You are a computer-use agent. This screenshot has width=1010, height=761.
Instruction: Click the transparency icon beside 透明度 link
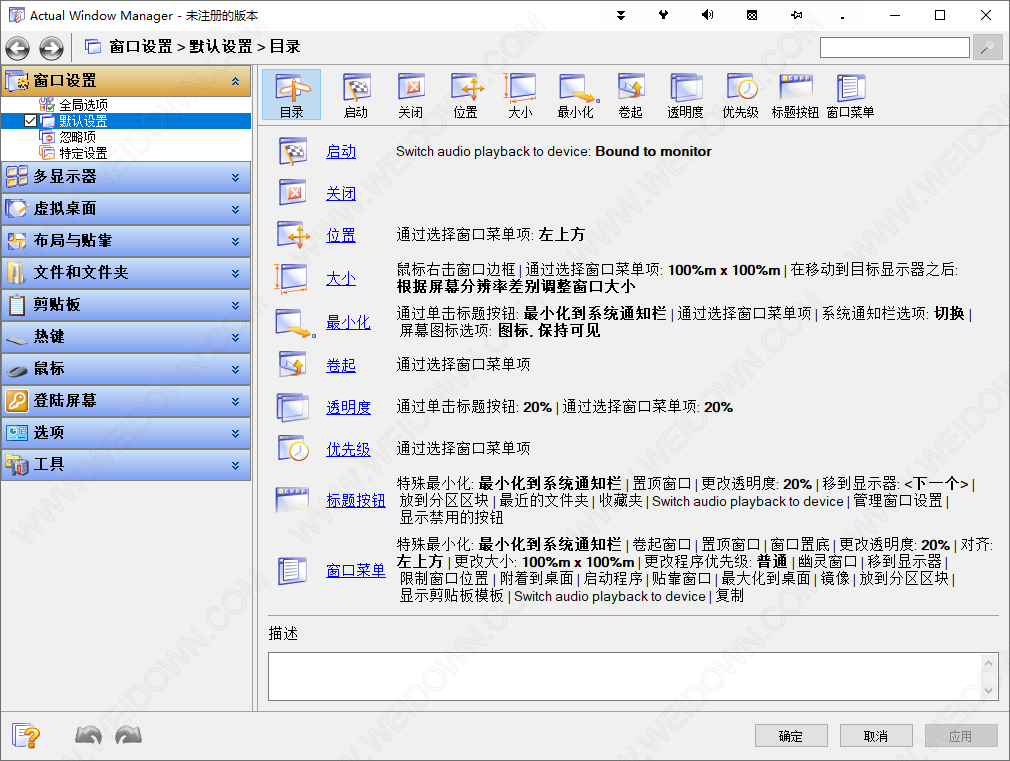(x=293, y=407)
